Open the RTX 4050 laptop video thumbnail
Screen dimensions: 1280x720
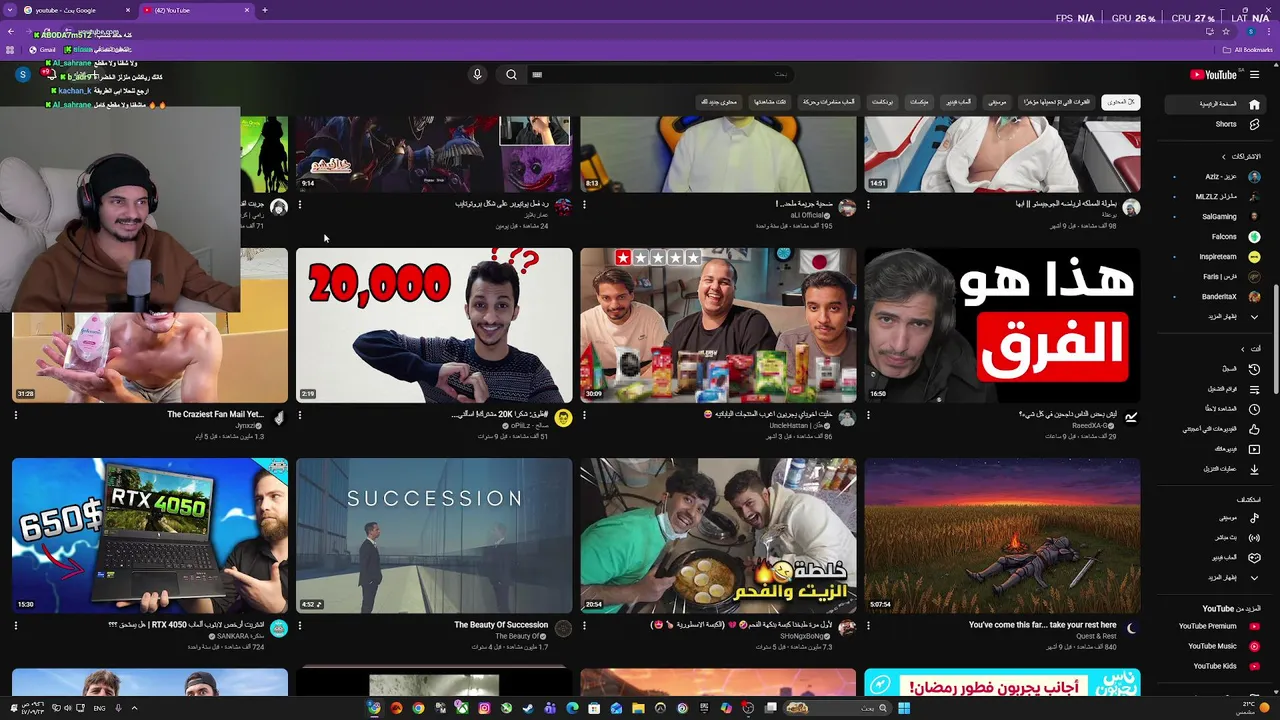150,535
